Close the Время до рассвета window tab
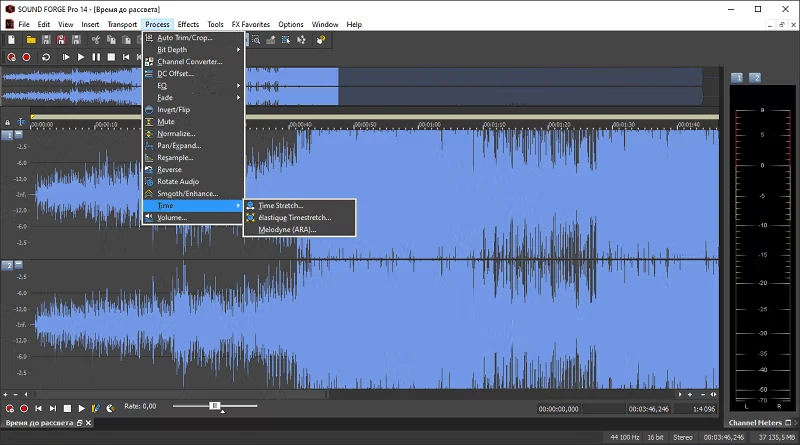 click(88, 424)
